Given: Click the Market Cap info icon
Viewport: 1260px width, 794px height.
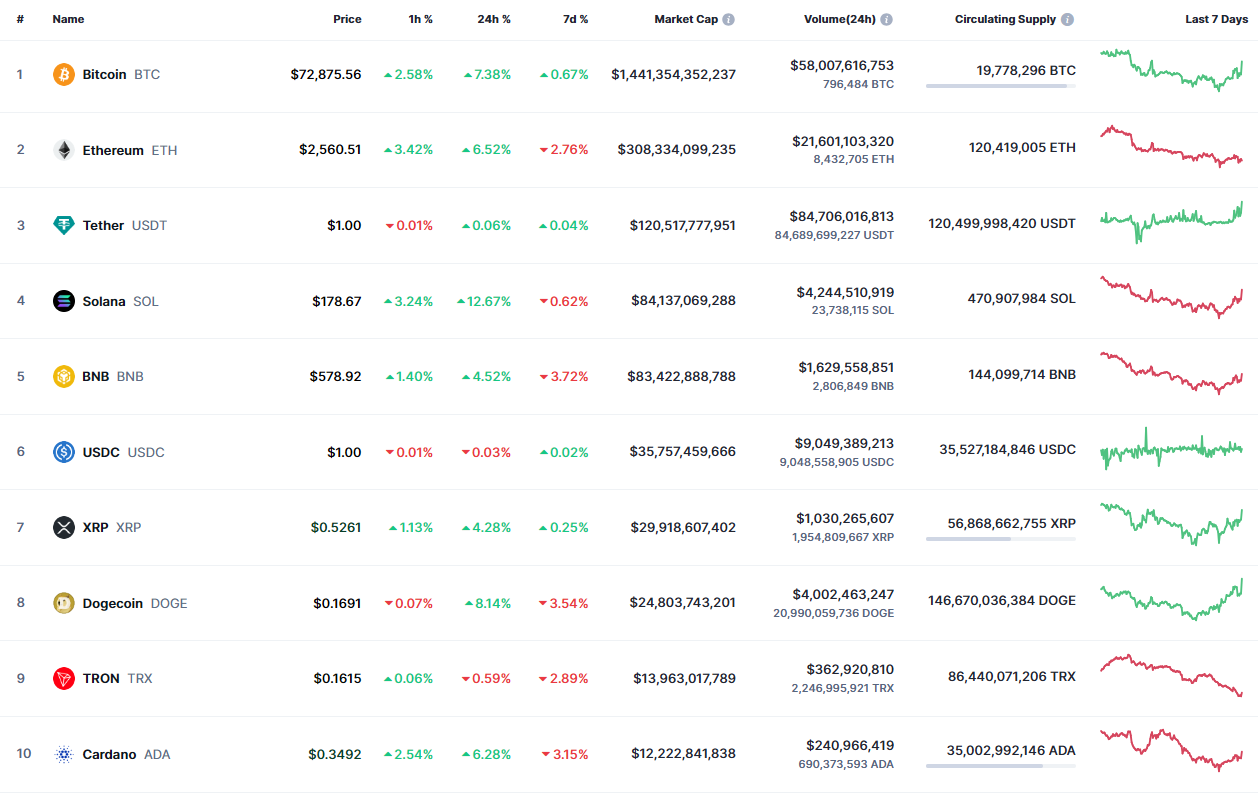Looking at the screenshot, I should click(x=729, y=19).
